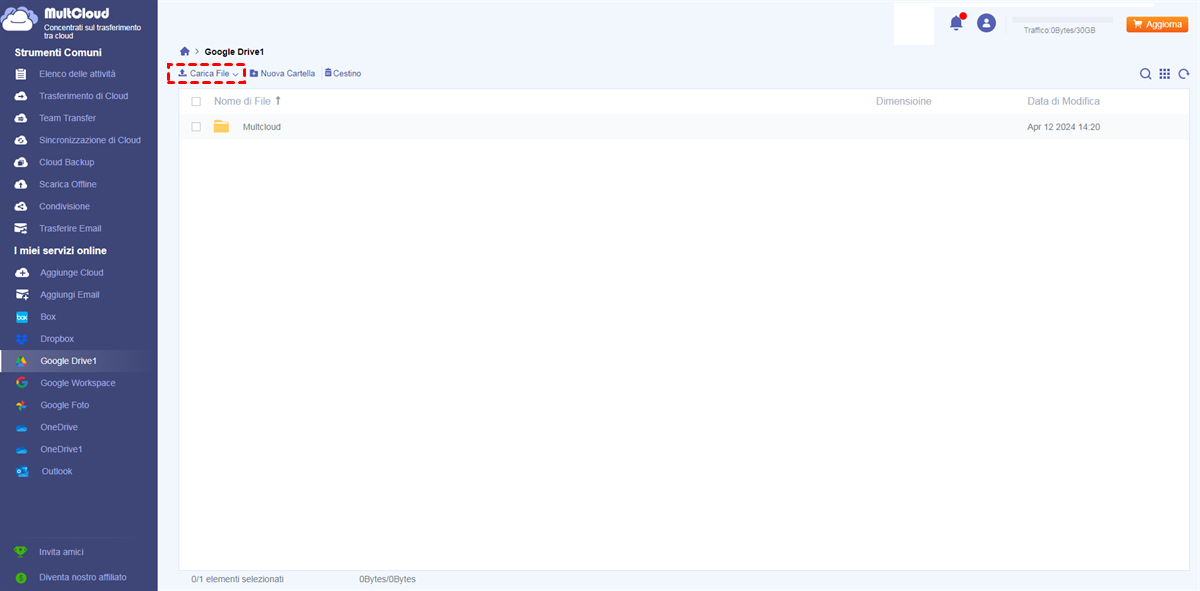Select Google Drive1 in sidebar
This screenshot has width=1200, height=591.
[x=79, y=361]
